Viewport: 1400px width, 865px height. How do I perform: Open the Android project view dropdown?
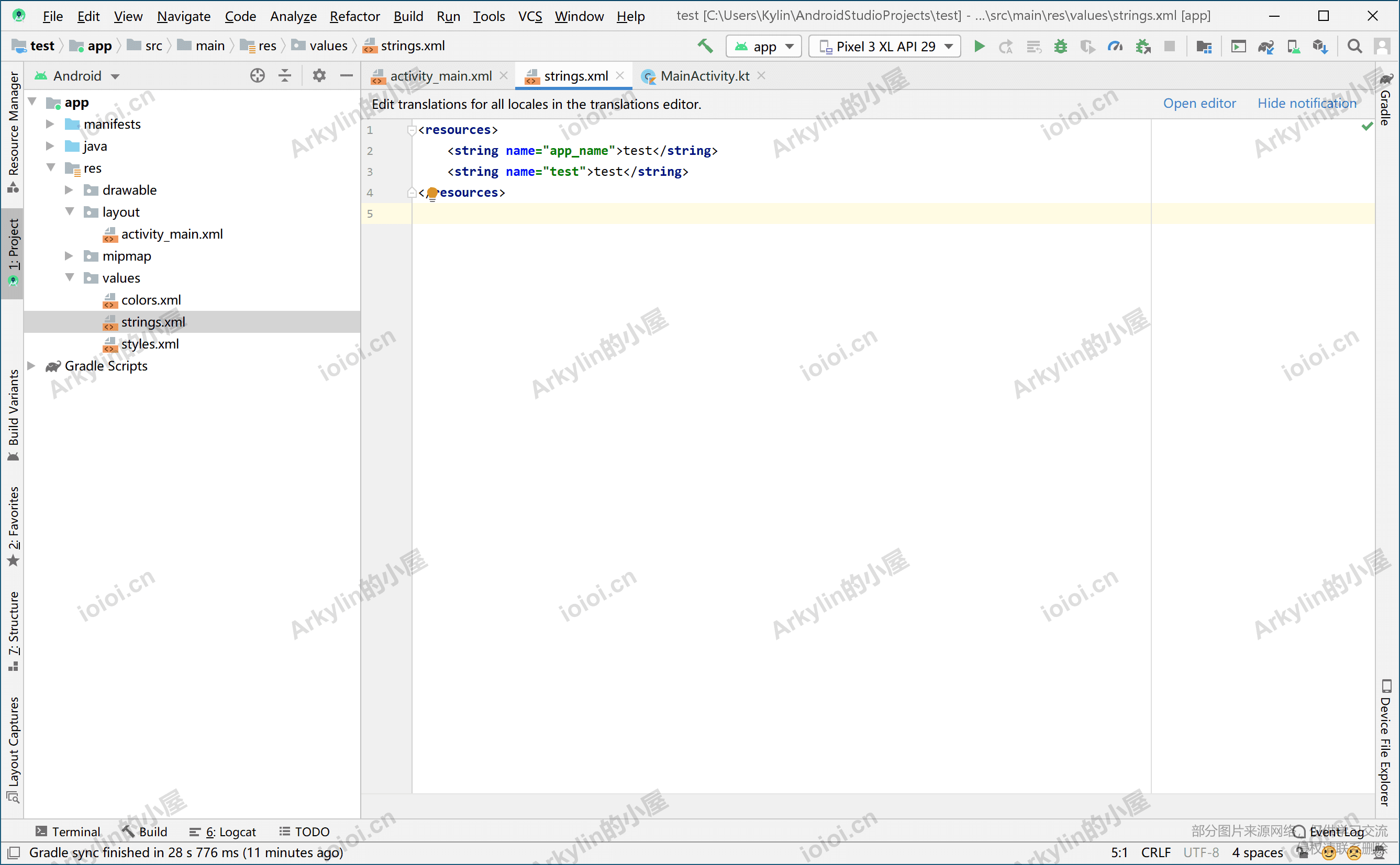tap(76, 76)
